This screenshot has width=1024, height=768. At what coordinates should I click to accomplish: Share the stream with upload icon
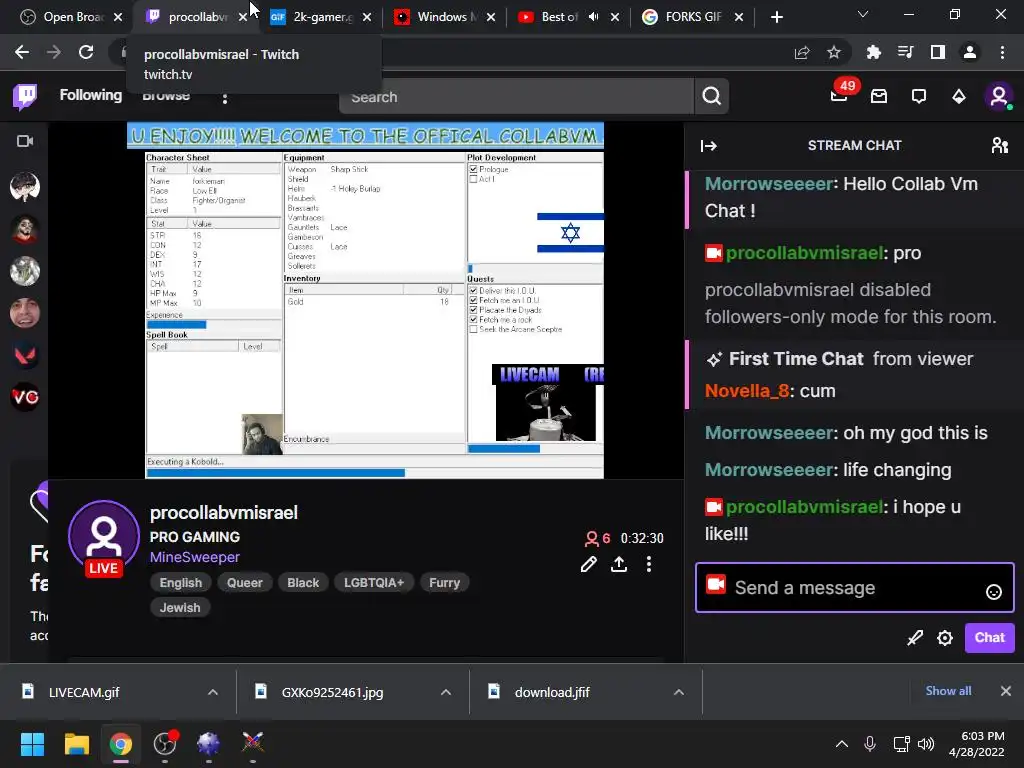(x=618, y=564)
